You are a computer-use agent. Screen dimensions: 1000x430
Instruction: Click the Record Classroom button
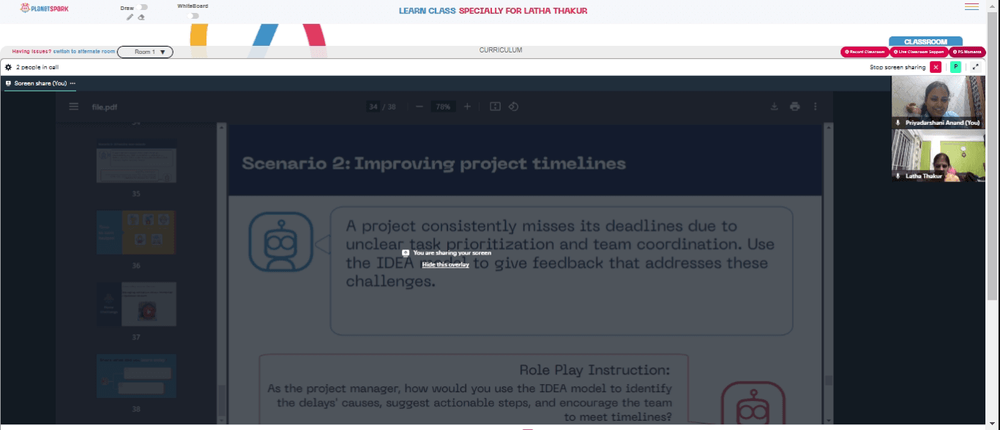865,52
